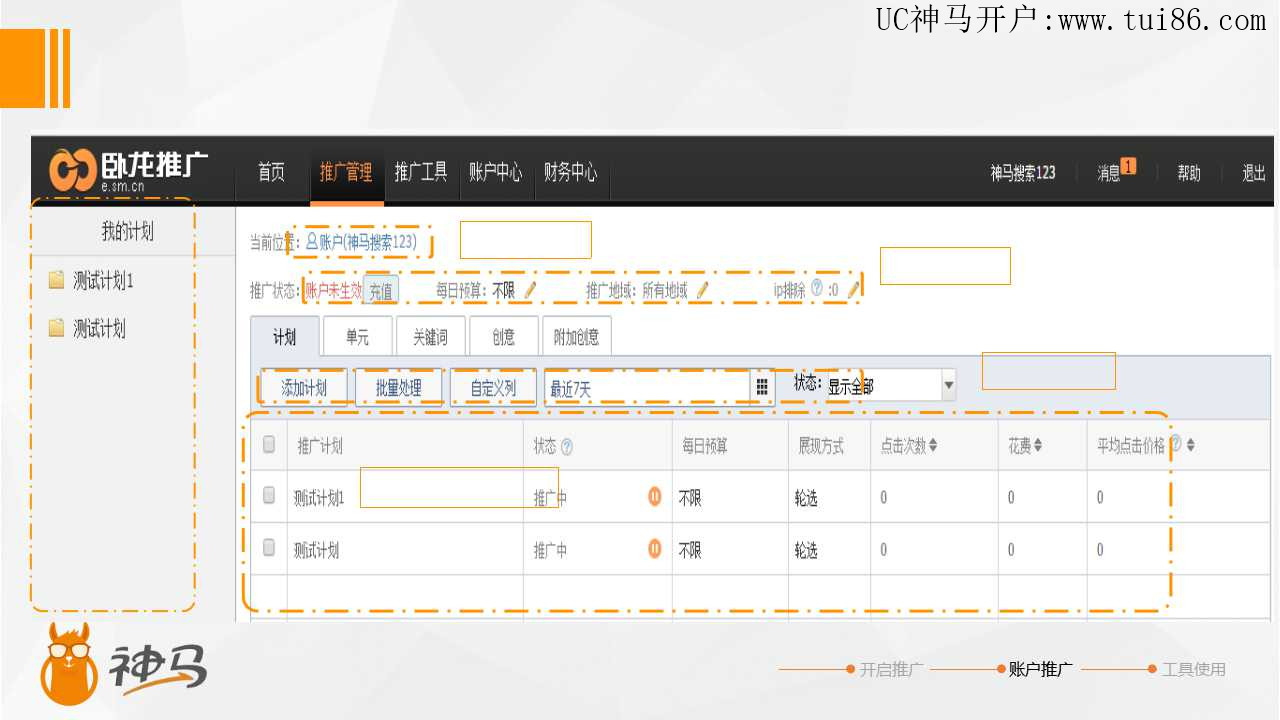The image size is (1280, 720).
Task: Open the 财务中心 menu item
Action: (x=571, y=173)
